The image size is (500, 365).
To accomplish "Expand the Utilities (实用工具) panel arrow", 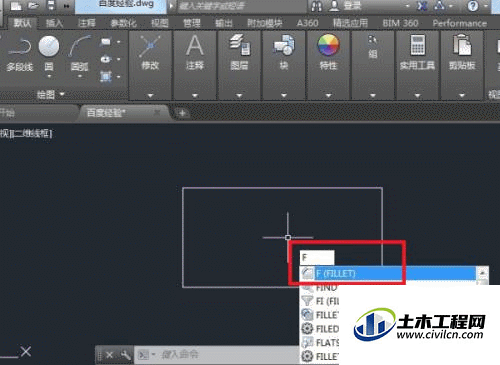I will tap(417, 96).
